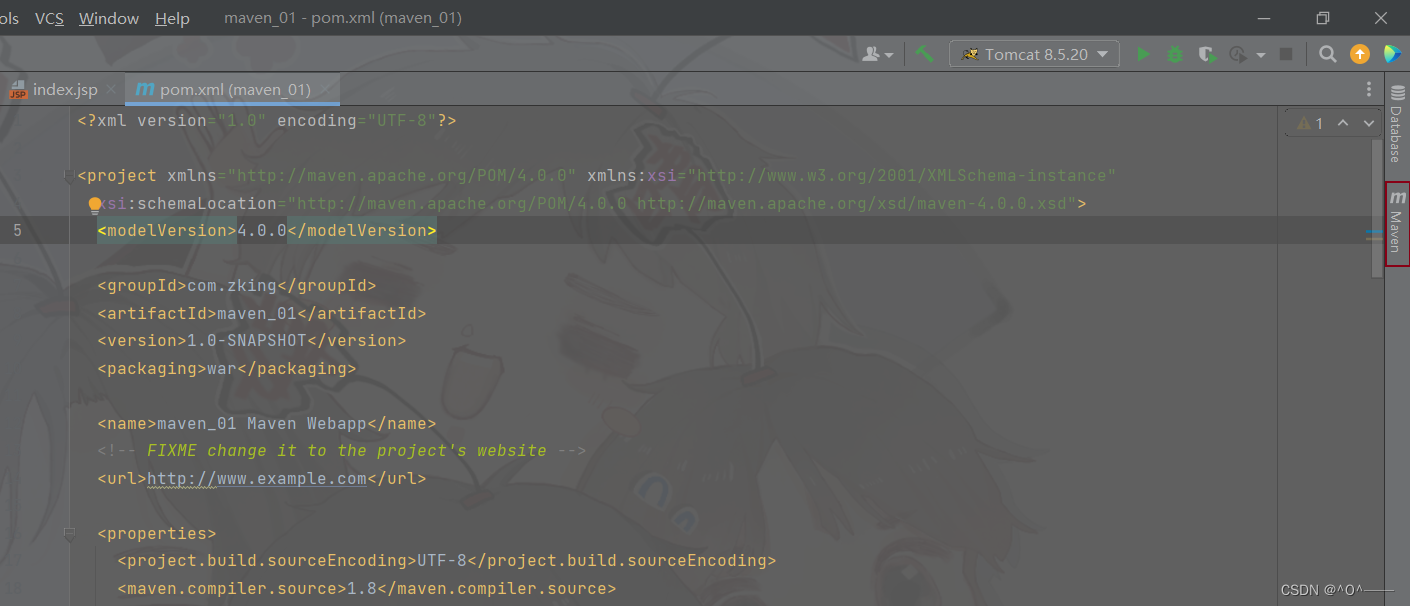Click the Stop square button
This screenshot has width=1410, height=606.
point(1286,54)
